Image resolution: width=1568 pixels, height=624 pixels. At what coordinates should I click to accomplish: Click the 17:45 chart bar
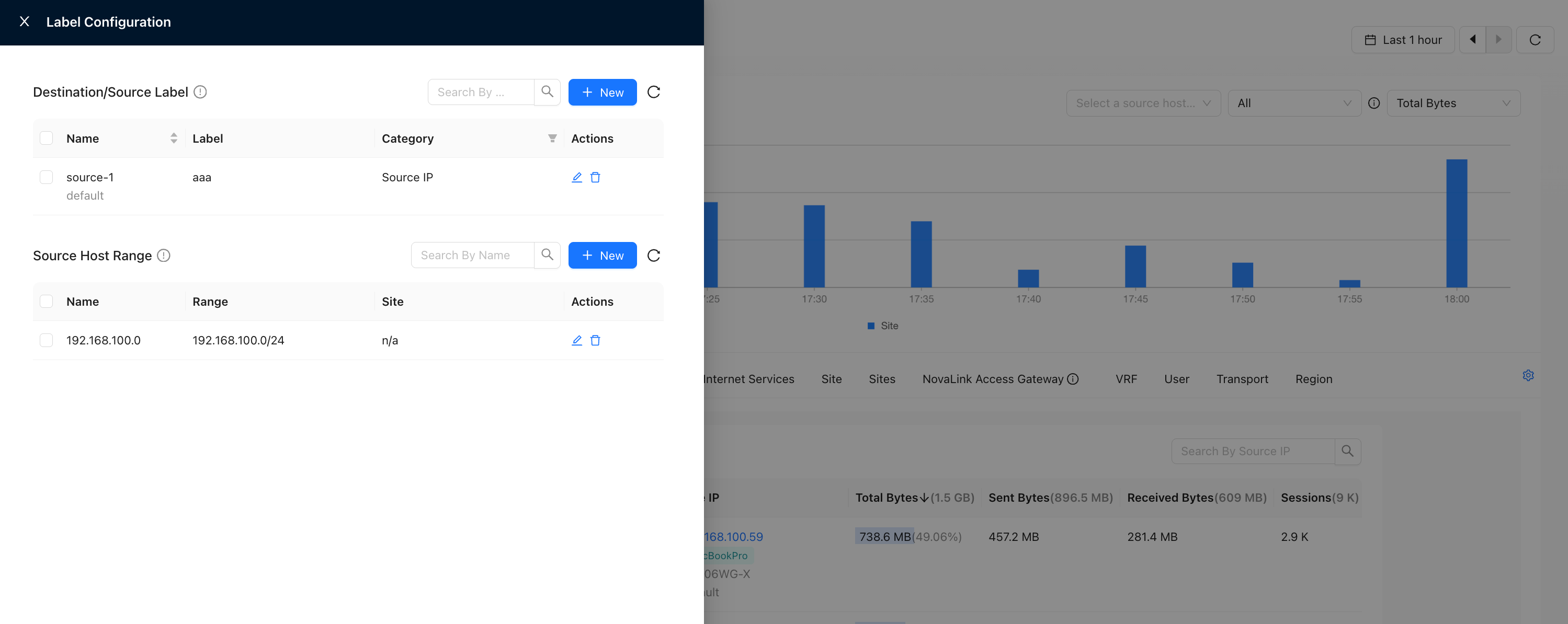1135,267
